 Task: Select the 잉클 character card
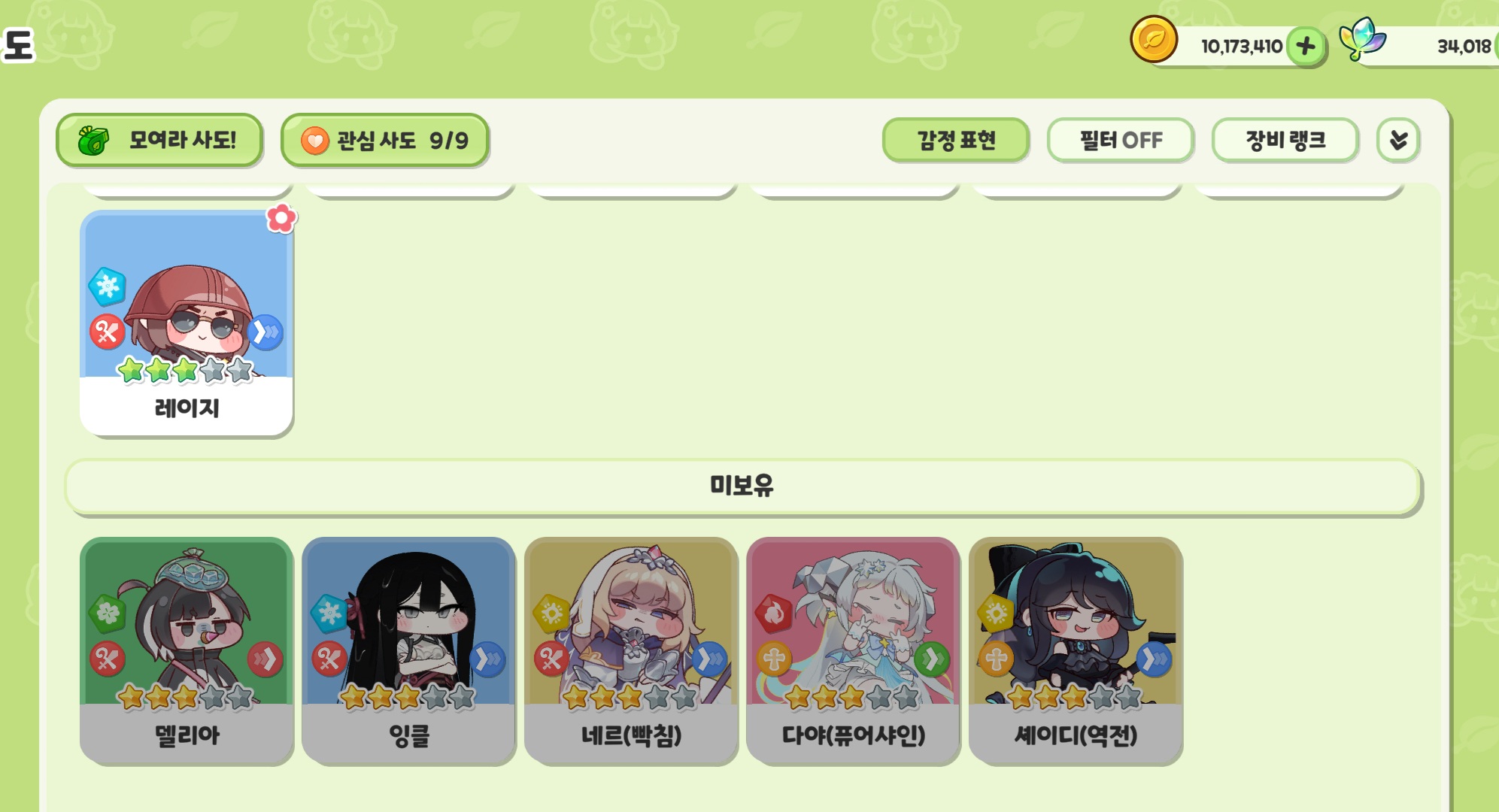[408, 651]
